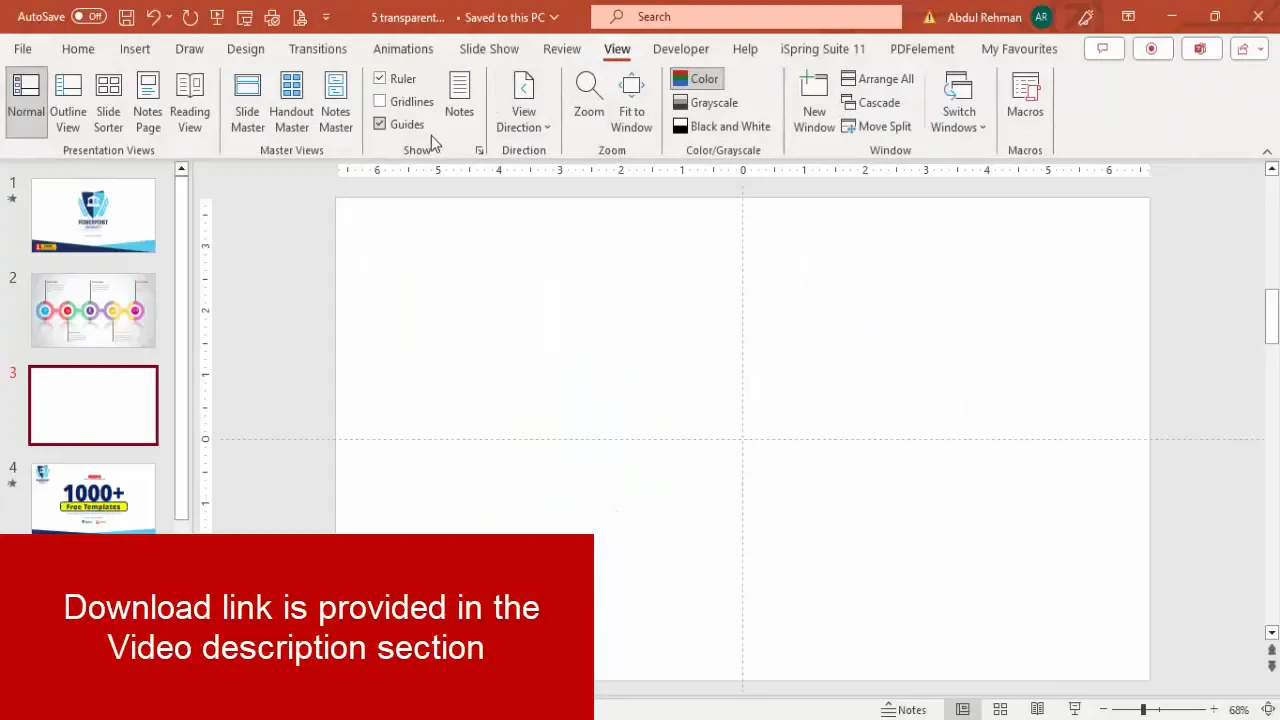Open the iSpring Suite 11 tab

pos(822,48)
